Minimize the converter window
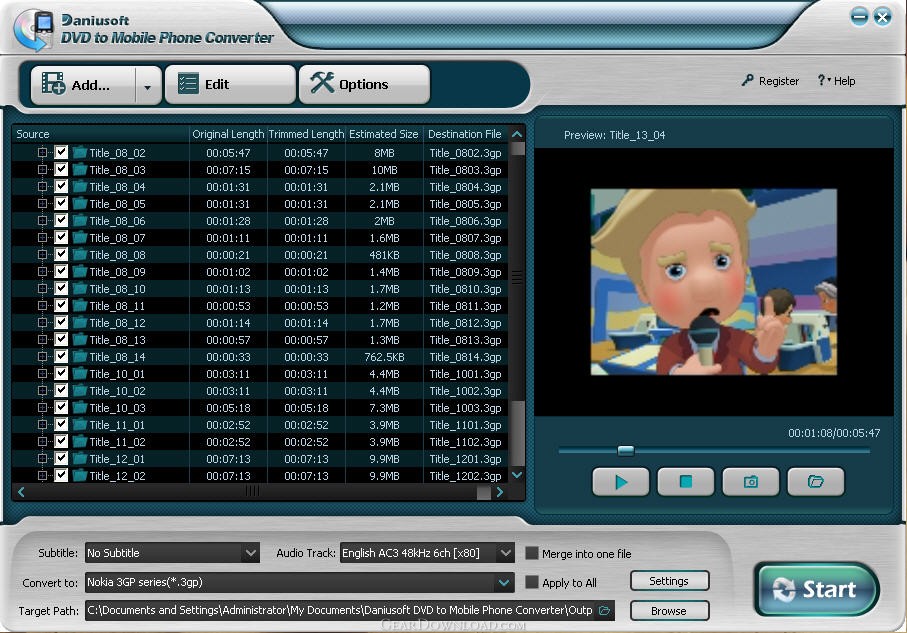The height and width of the screenshot is (633, 907). [x=860, y=16]
